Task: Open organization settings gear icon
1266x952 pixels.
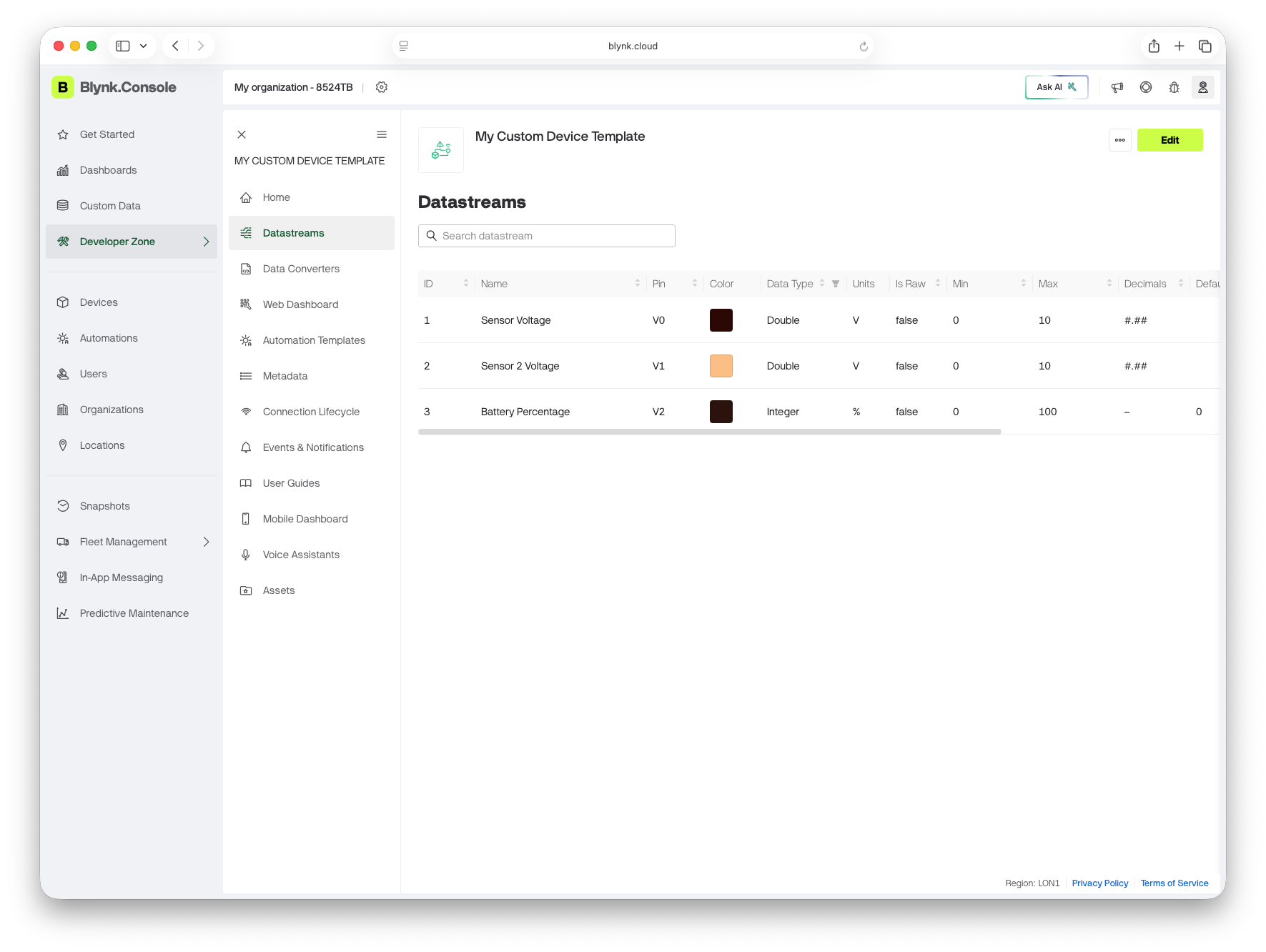Action: tap(382, 87)
